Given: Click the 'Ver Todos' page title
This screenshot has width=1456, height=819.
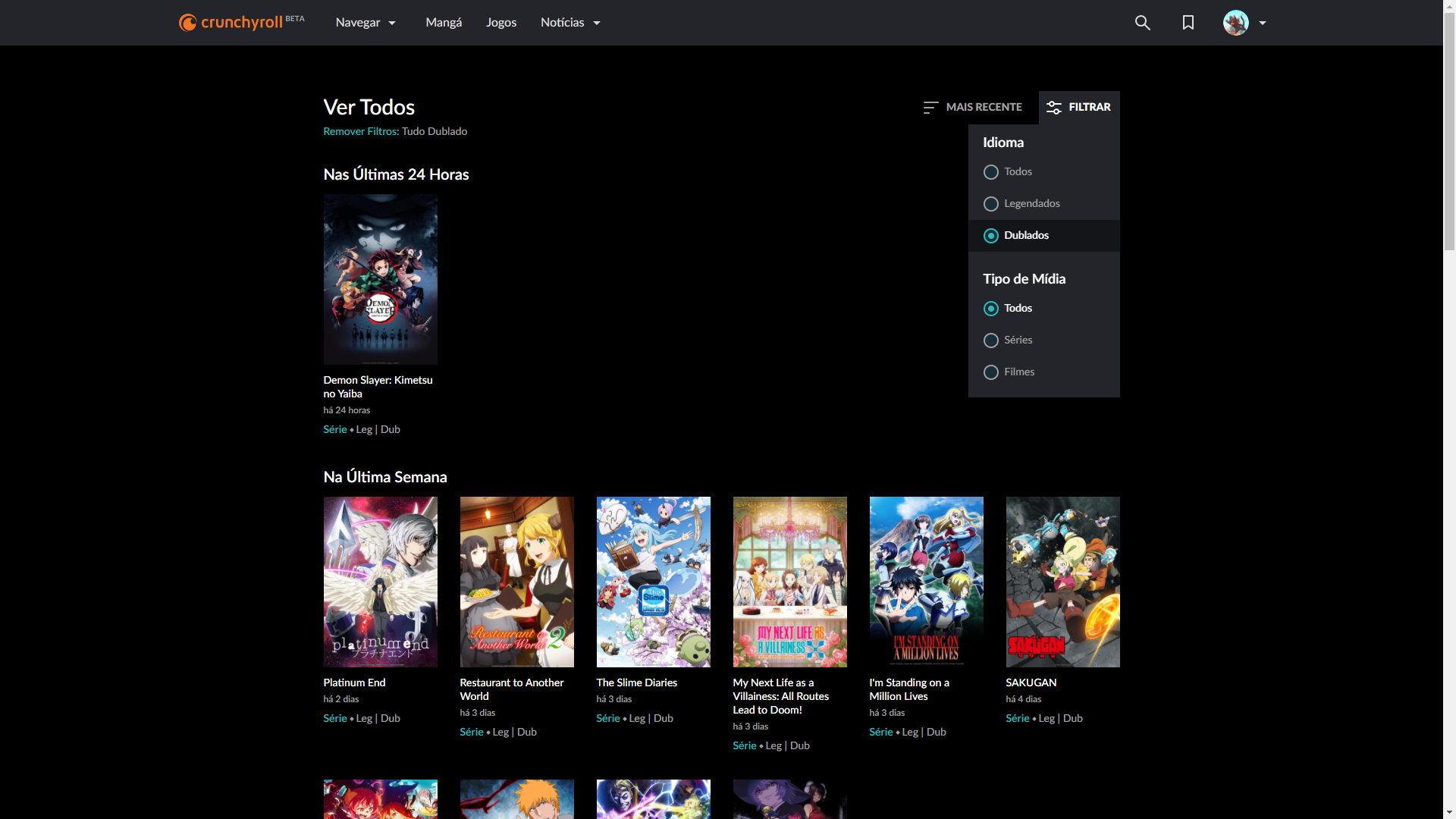Looking at the screenshot, I should 369,107.
